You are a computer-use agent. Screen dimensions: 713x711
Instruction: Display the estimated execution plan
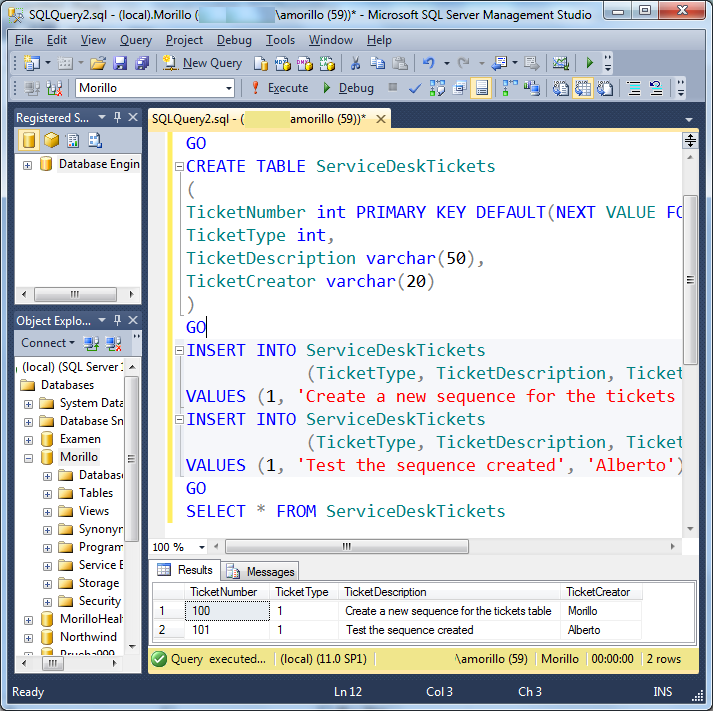[437, 88]
